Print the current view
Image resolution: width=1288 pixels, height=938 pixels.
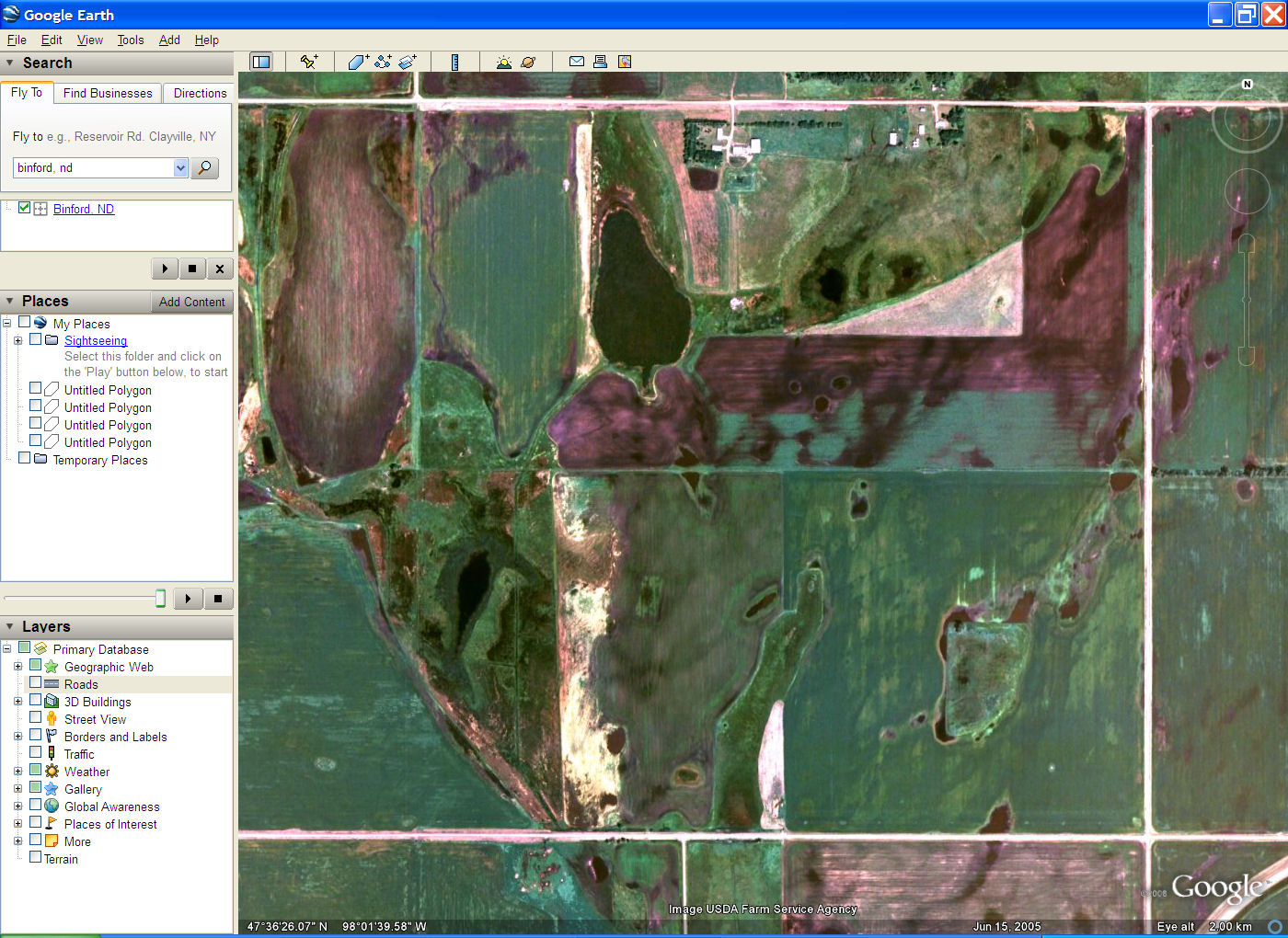point(600,62)
